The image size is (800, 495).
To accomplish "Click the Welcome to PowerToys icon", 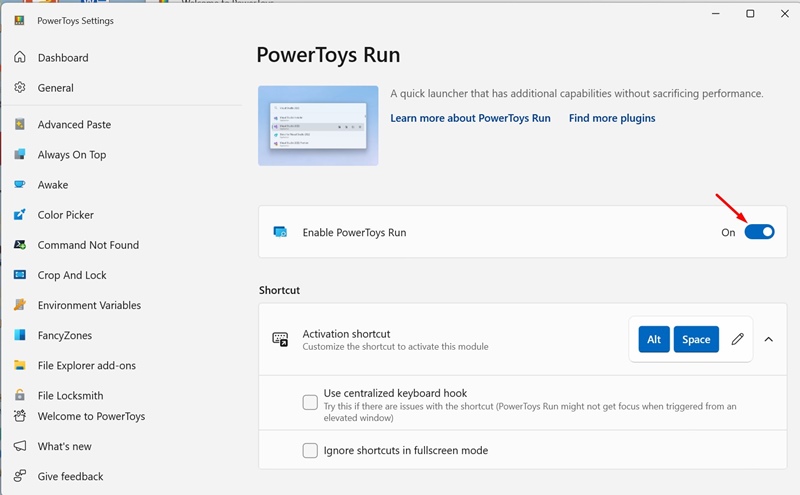I will pyautogui.click(x=19, y=416).
